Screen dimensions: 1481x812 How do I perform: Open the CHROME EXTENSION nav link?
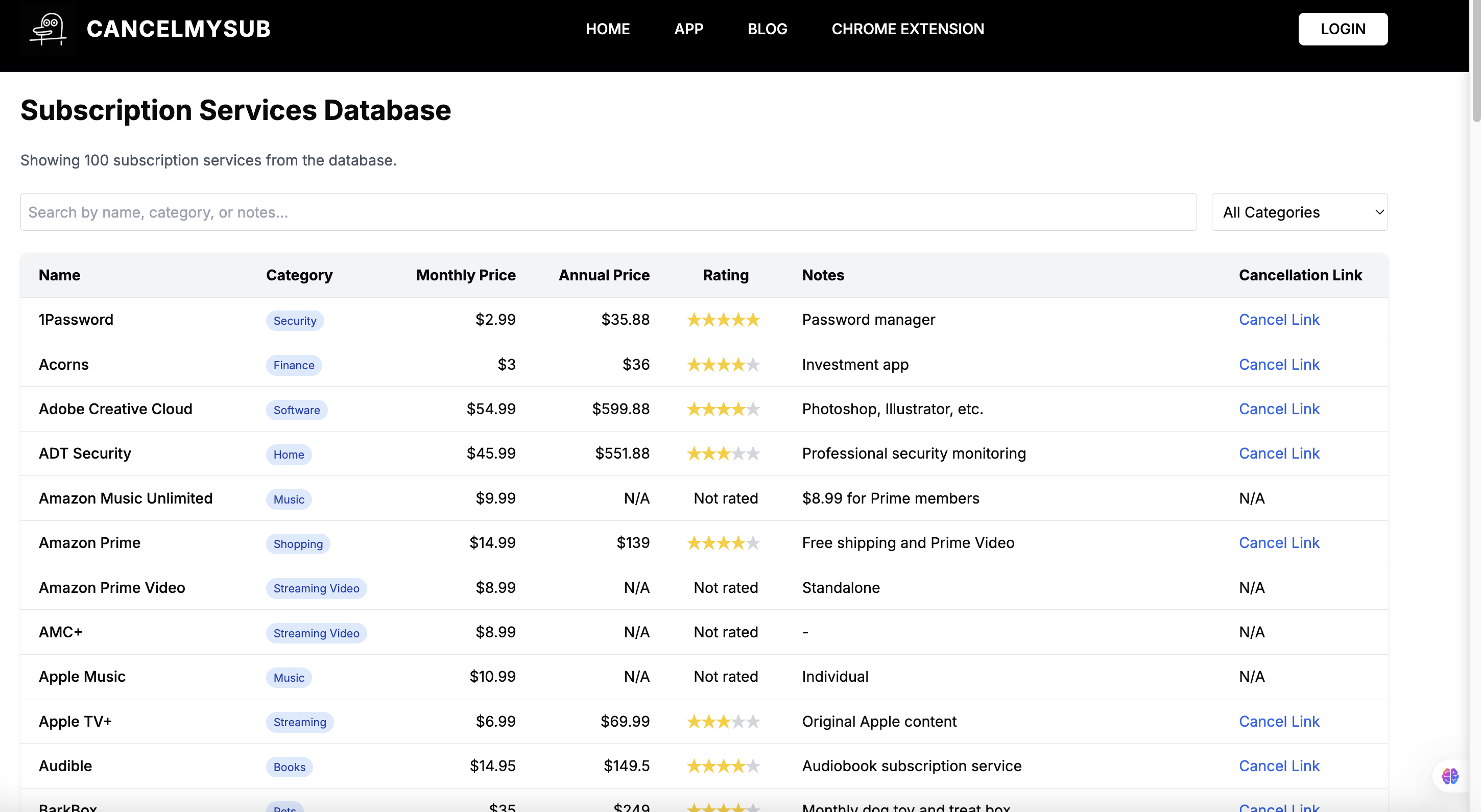[907, 29]
